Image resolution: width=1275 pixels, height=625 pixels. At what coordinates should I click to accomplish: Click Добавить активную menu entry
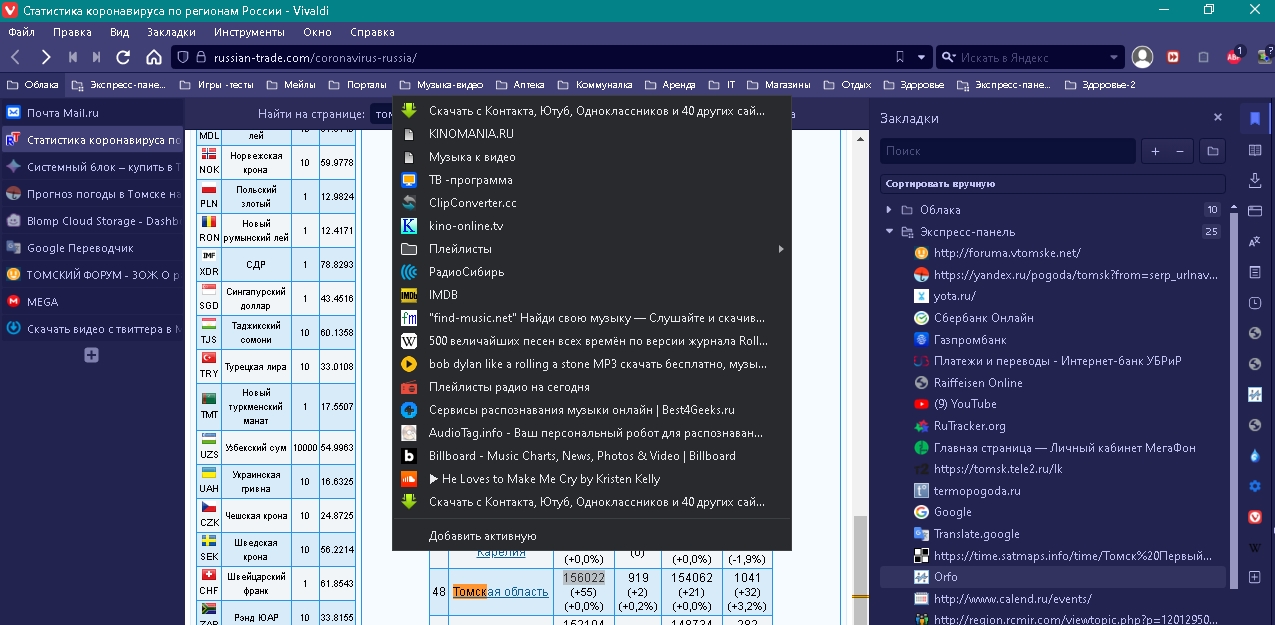(592, 536)
